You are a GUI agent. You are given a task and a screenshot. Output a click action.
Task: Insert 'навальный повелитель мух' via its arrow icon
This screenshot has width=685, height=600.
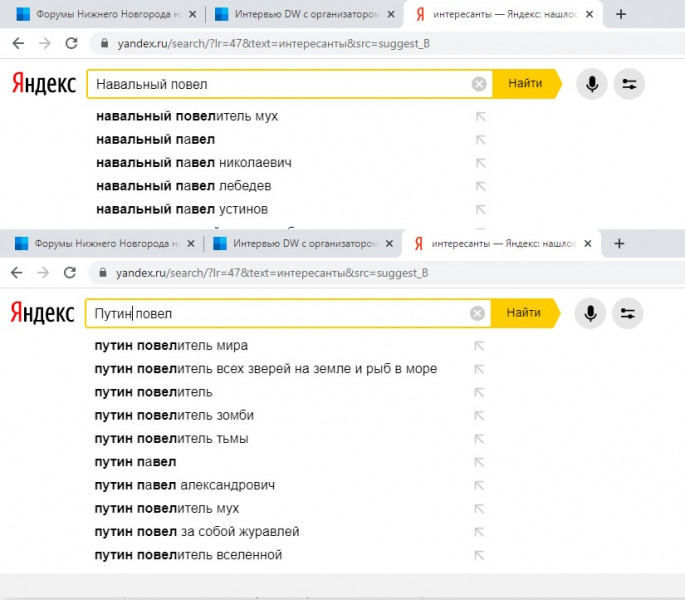481,116
